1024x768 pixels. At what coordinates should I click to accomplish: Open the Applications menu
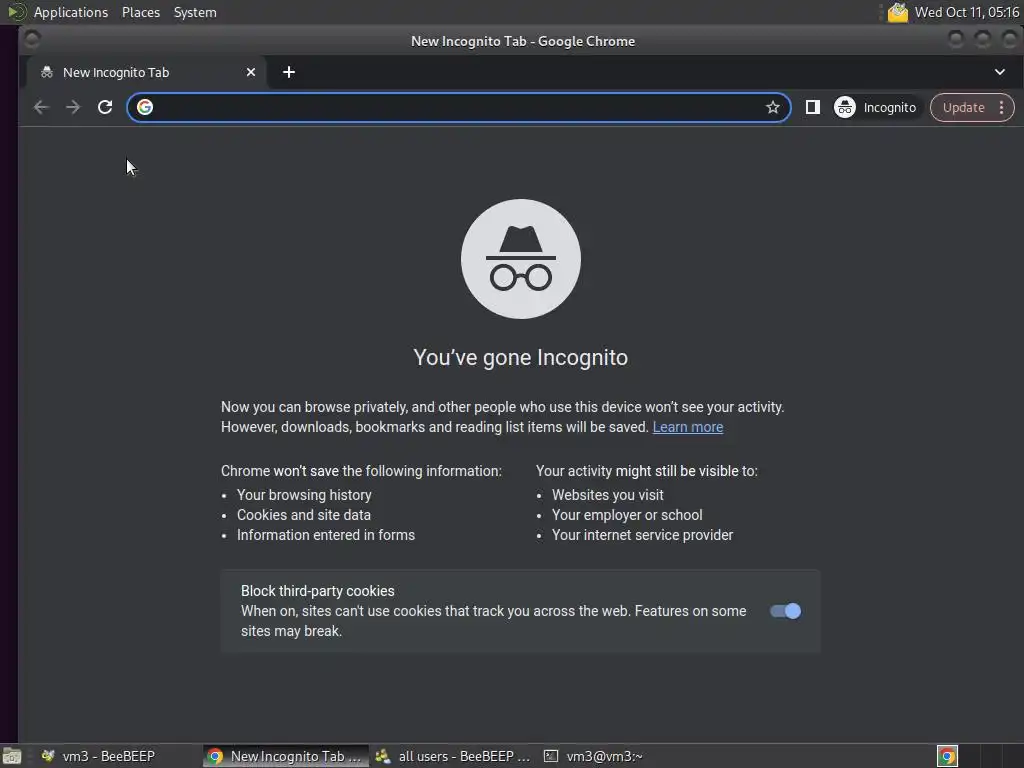click(x=71, y=12)
